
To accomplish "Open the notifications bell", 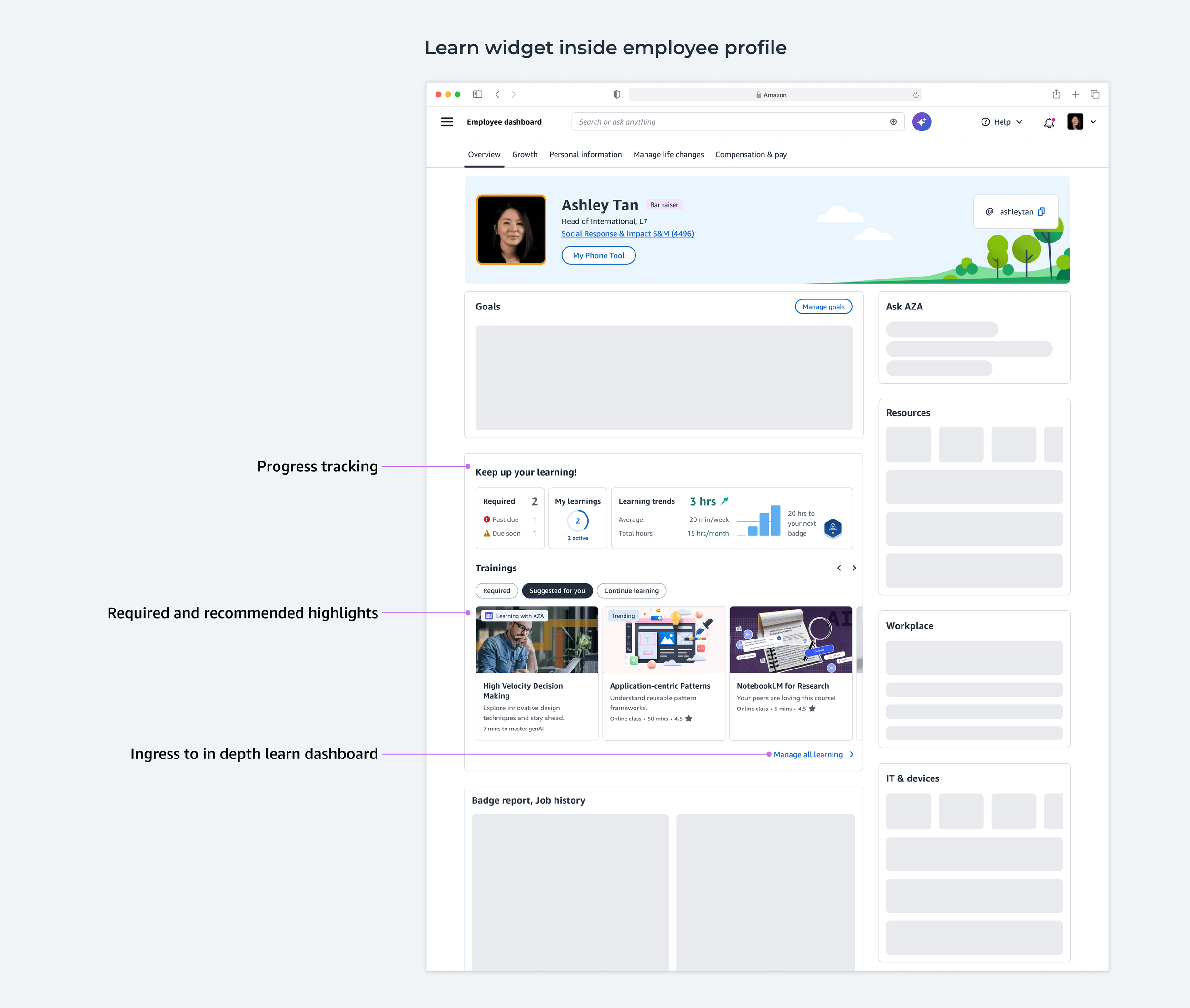I will 1049,122.
